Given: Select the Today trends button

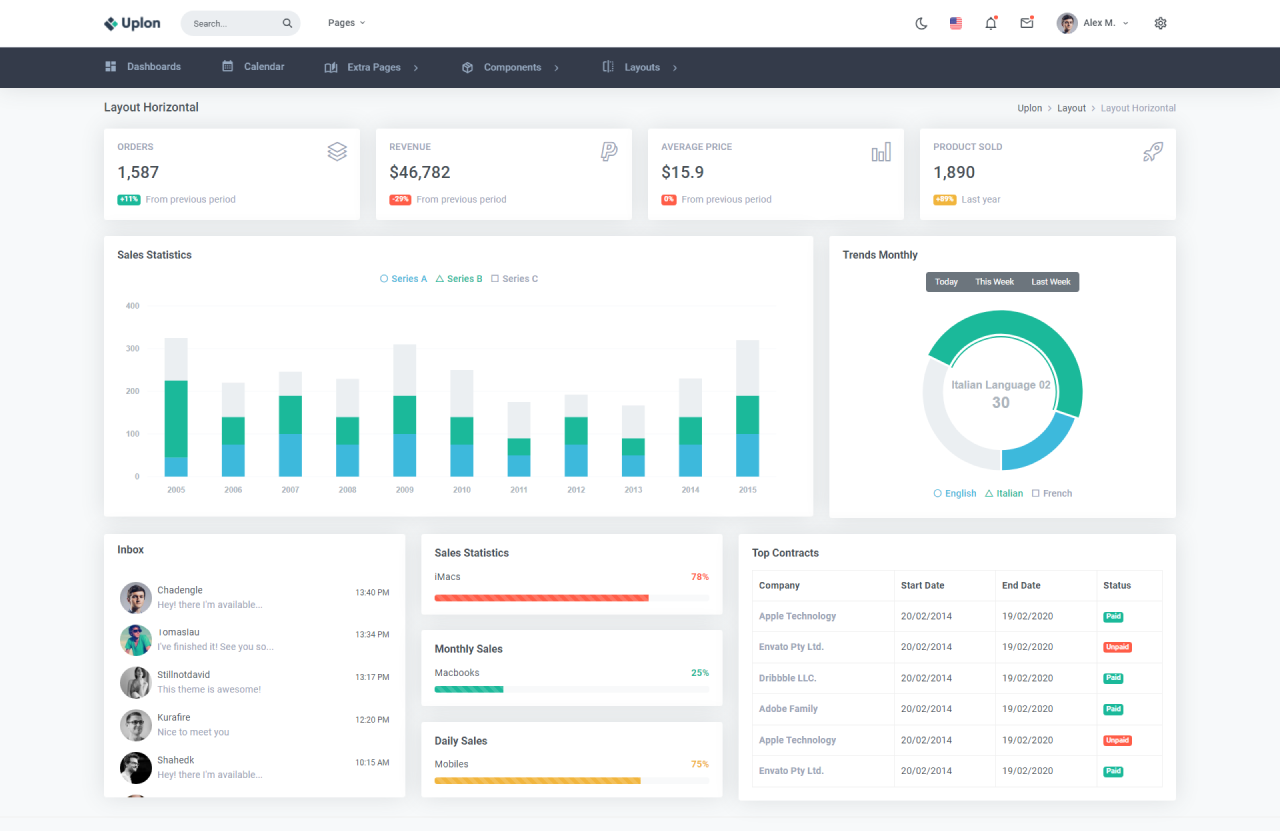Looking at the screenshot, I should point(946,282).
